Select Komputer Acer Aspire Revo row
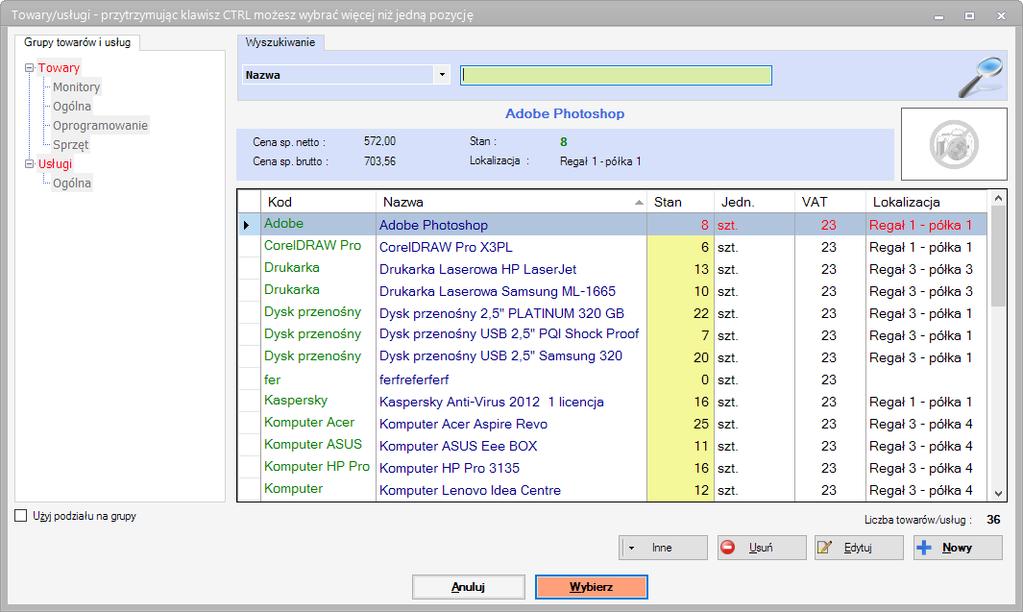This screenshot has height=612, width=1023. pos(612,424)
